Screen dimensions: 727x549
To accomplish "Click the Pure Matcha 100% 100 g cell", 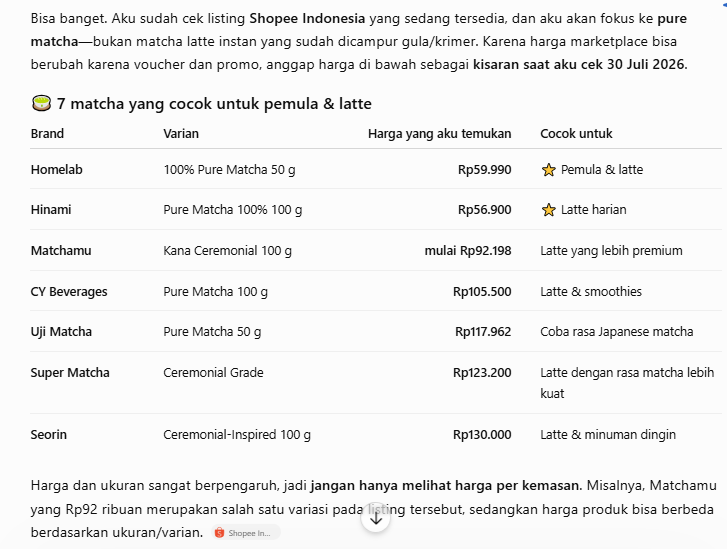I will coord(232,210).
